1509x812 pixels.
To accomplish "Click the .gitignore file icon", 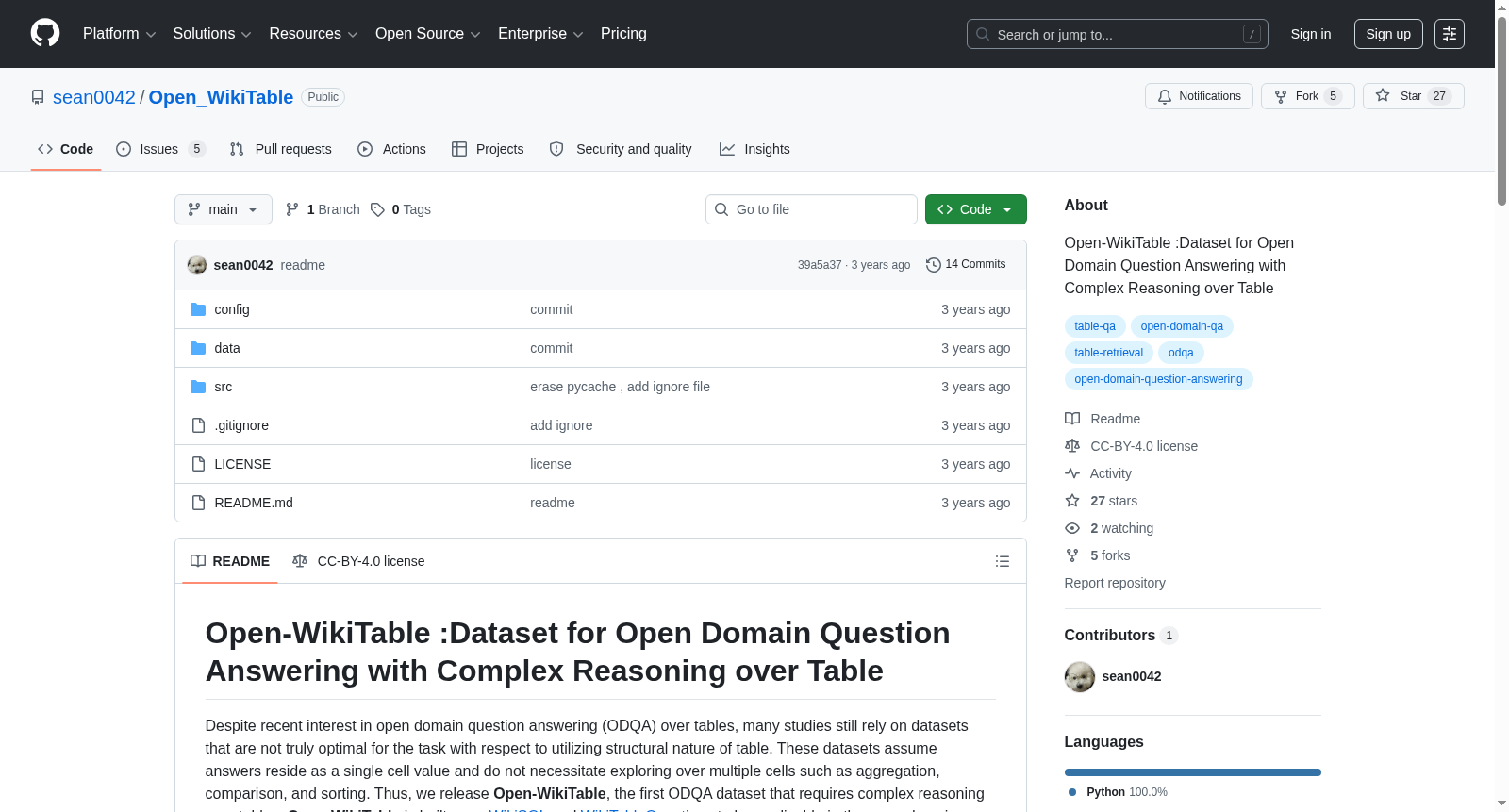I will 198,425.
